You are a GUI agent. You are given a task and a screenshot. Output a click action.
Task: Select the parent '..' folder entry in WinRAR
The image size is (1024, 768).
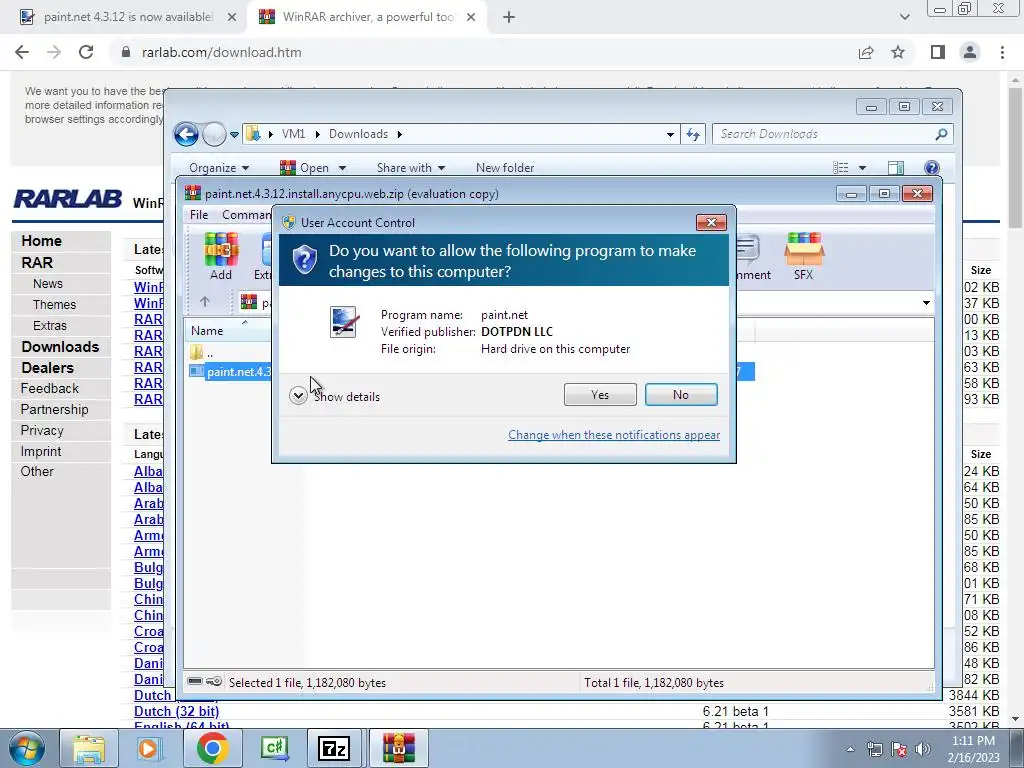[x=202, y=353]
